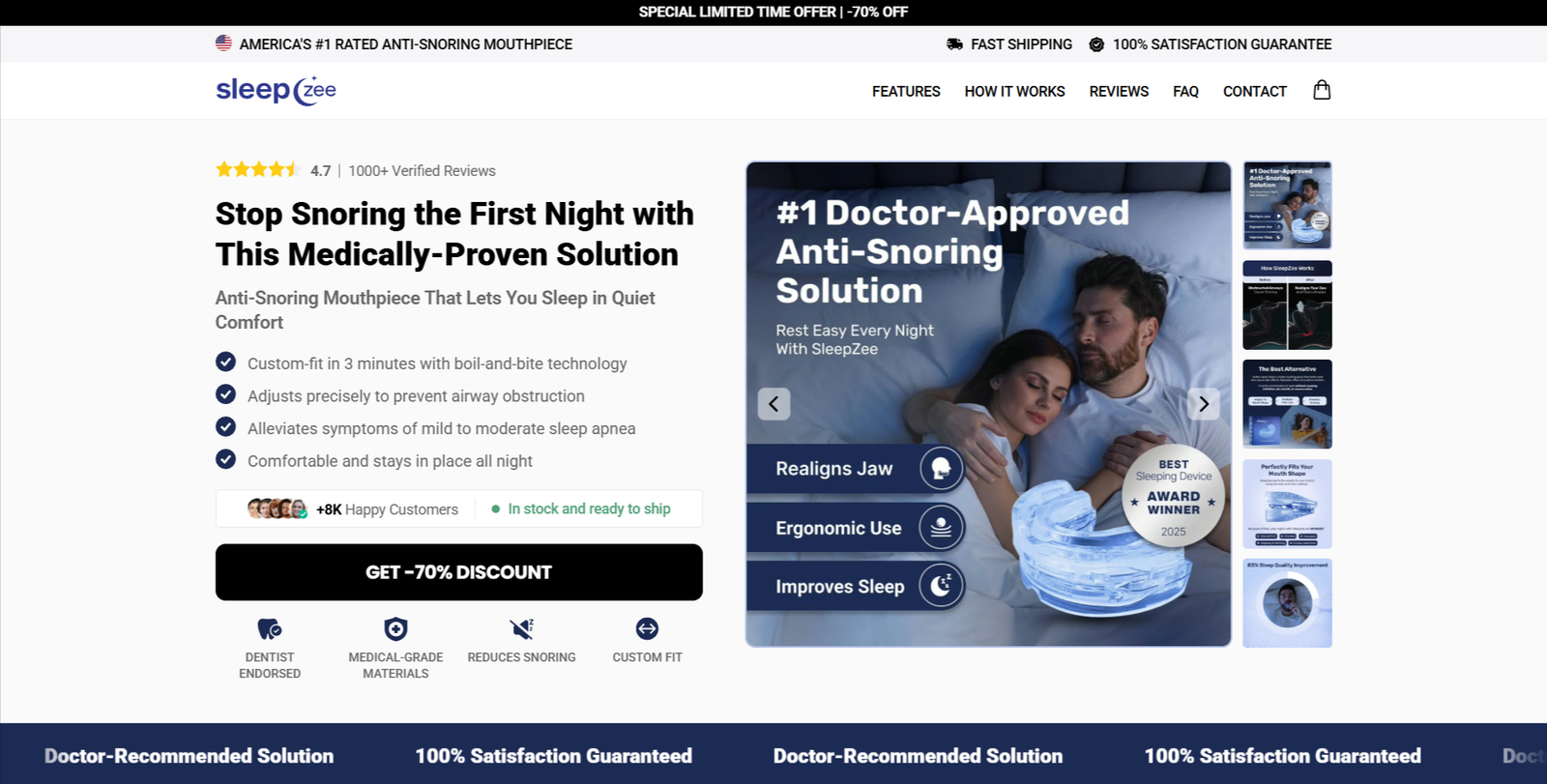Click the Ergonomic Use icon
This screenshot has height=784, width=1547.
[x=941, y=528]
